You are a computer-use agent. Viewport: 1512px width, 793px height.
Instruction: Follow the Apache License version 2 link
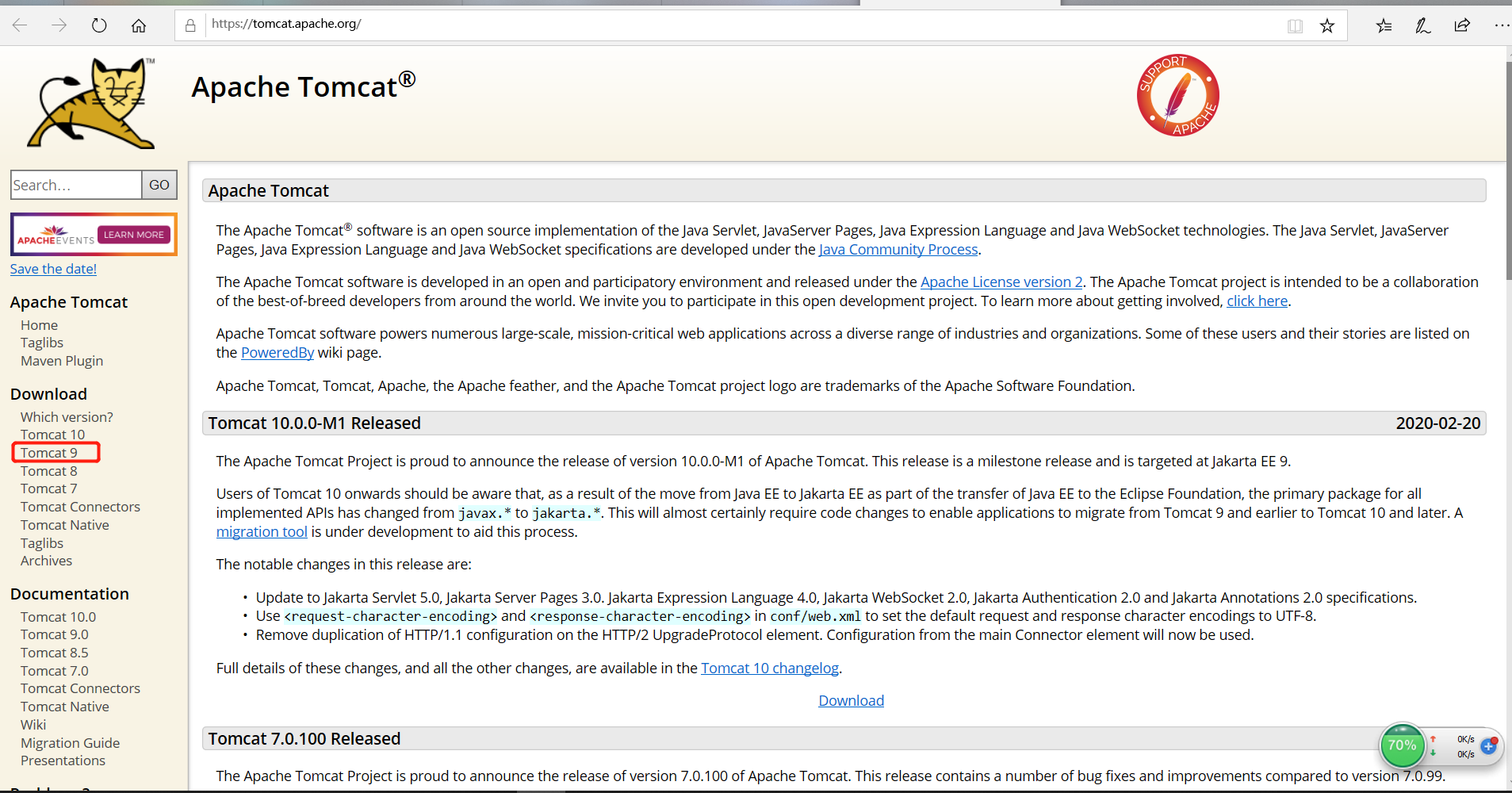pyautogui.click(x=1001, y=282)
